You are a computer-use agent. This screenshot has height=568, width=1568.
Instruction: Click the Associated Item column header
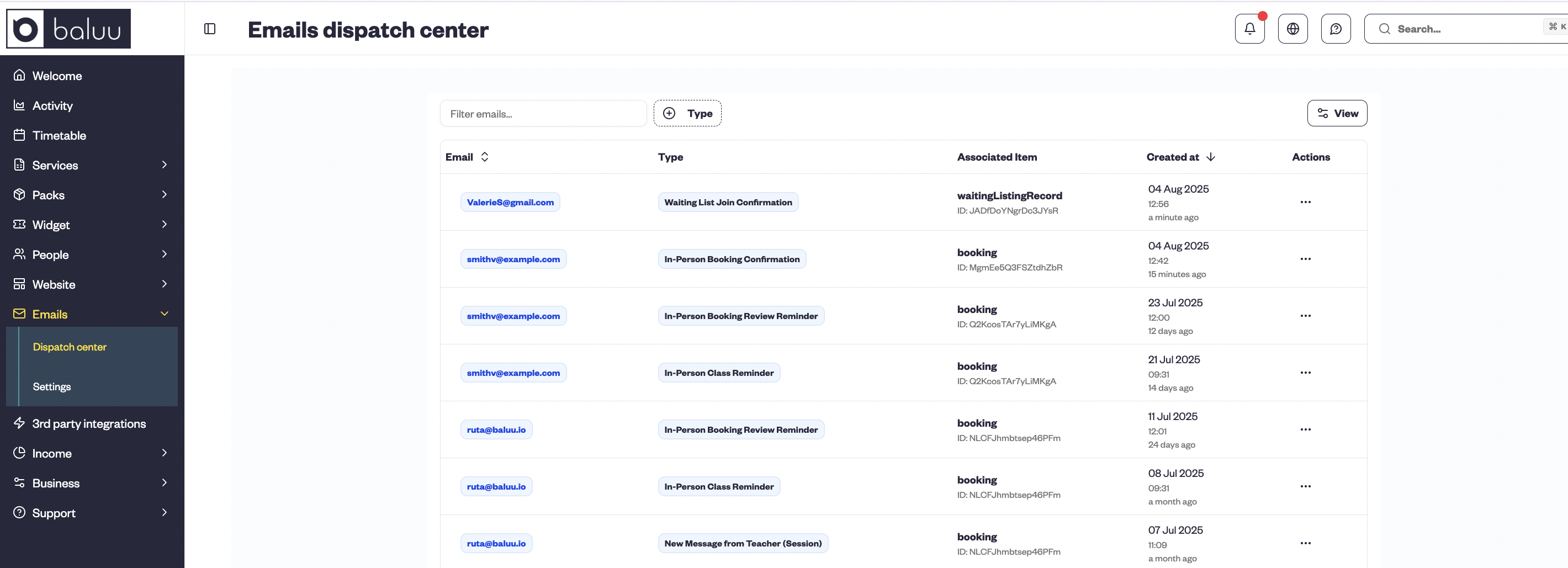pyautogui.click(x=997, y=157)
